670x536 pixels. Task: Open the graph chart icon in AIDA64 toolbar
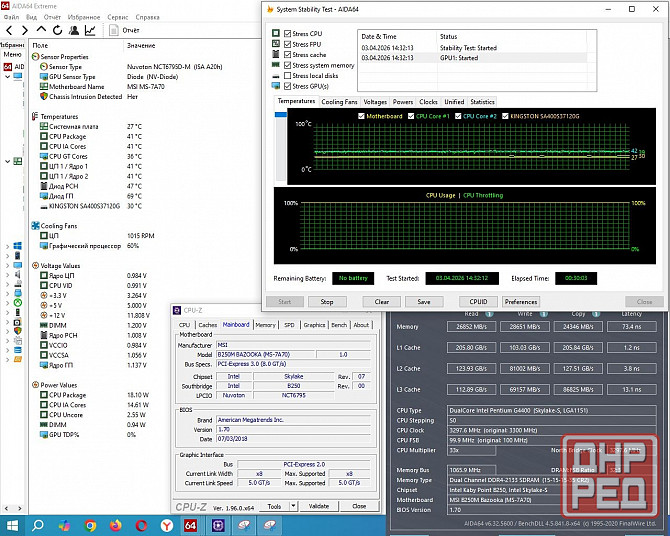click(x=90, y=30)
